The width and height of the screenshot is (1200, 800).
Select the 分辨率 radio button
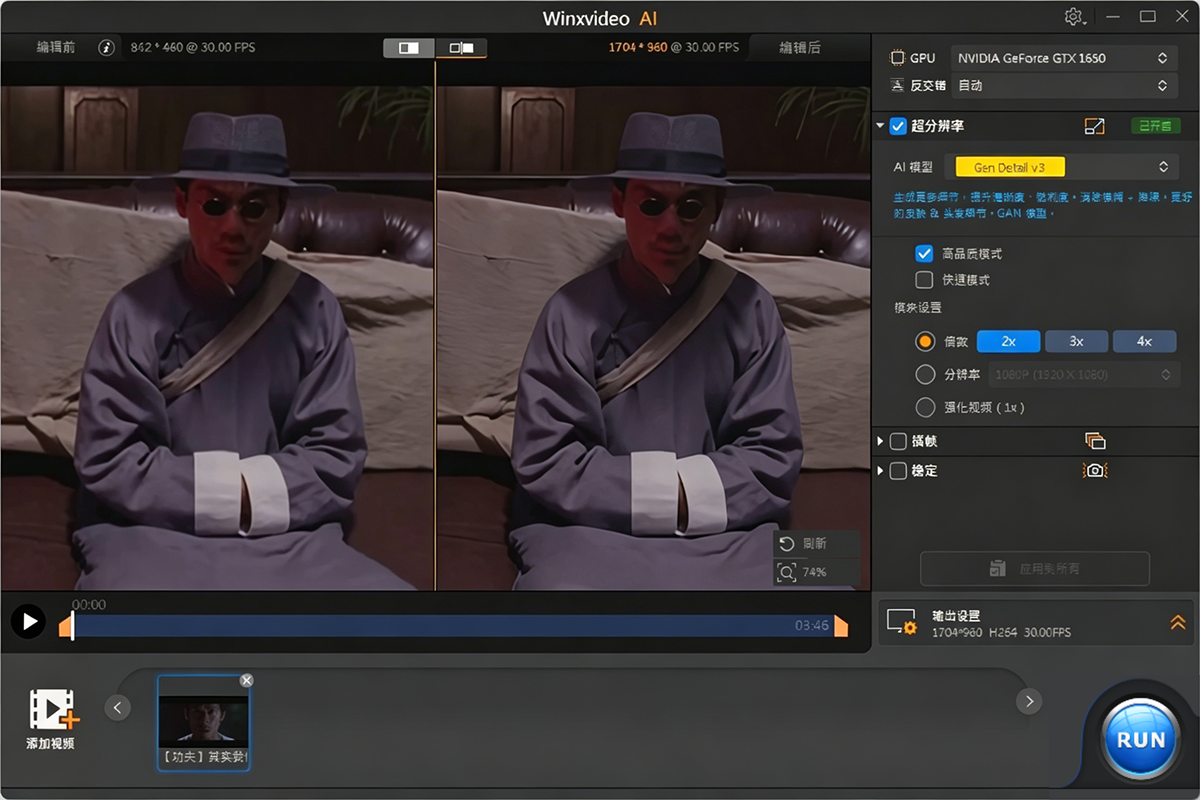(x=925, y=374)
